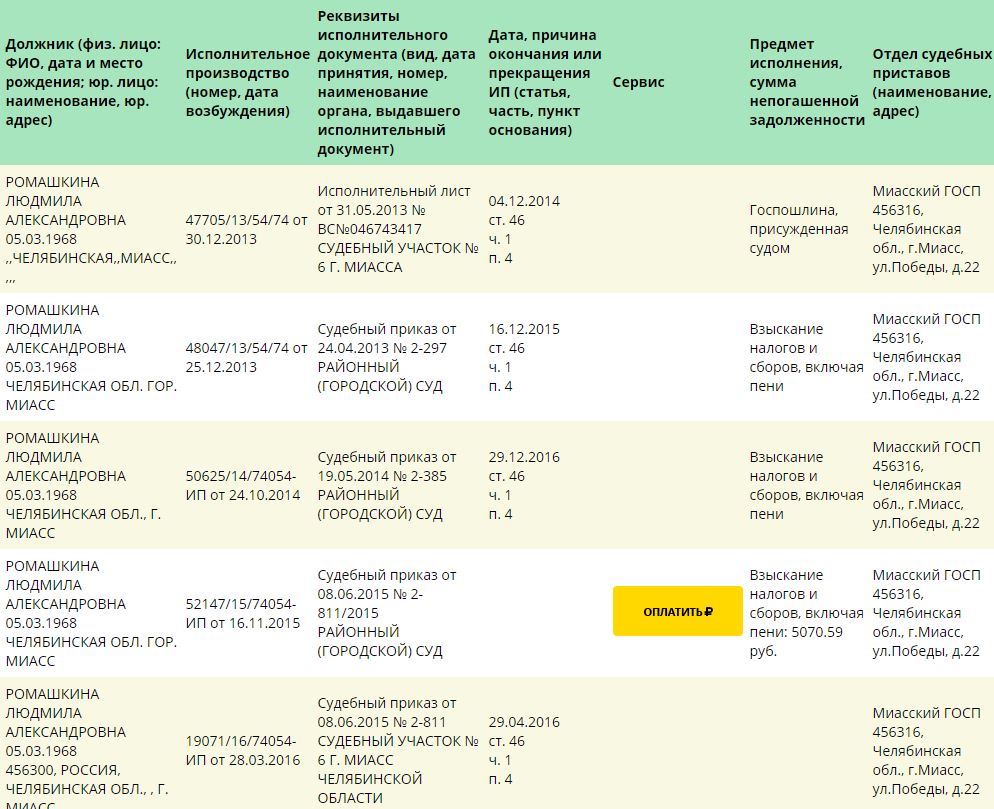
Task: Click proceeding number 47705/13/54/74 от 30.12.2013
Action: point(246,230)
